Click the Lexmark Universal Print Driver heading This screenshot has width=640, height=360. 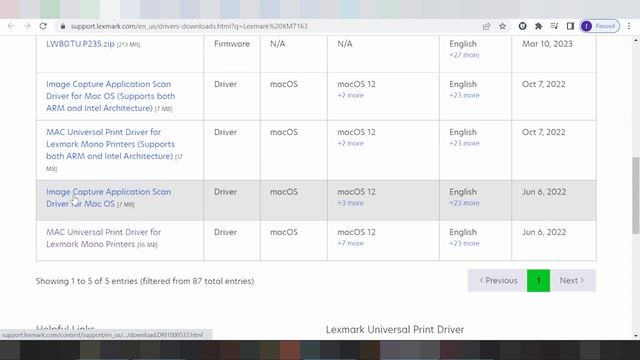(395, 329)
